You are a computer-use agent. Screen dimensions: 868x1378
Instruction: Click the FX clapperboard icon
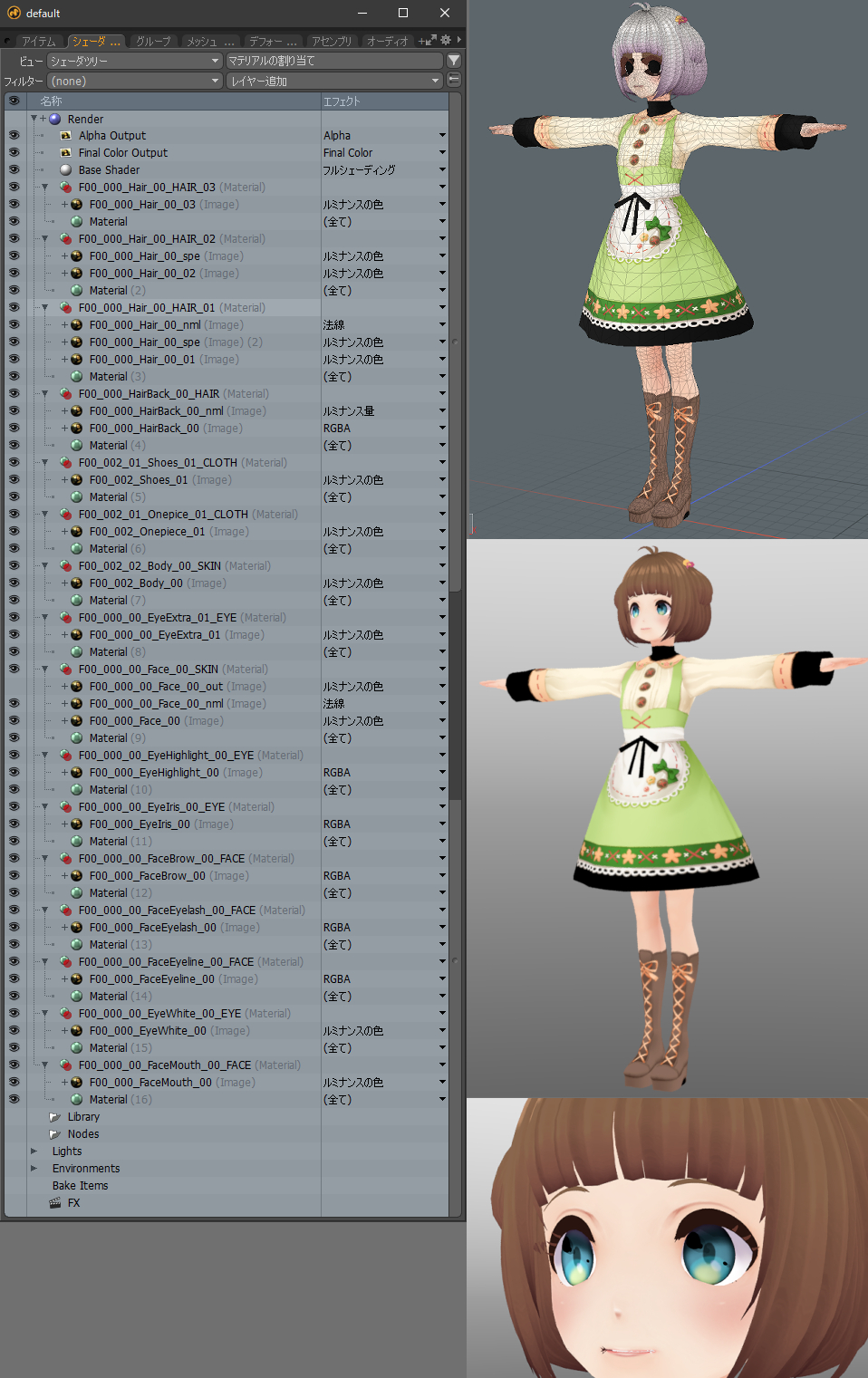tap(54, 1203)
